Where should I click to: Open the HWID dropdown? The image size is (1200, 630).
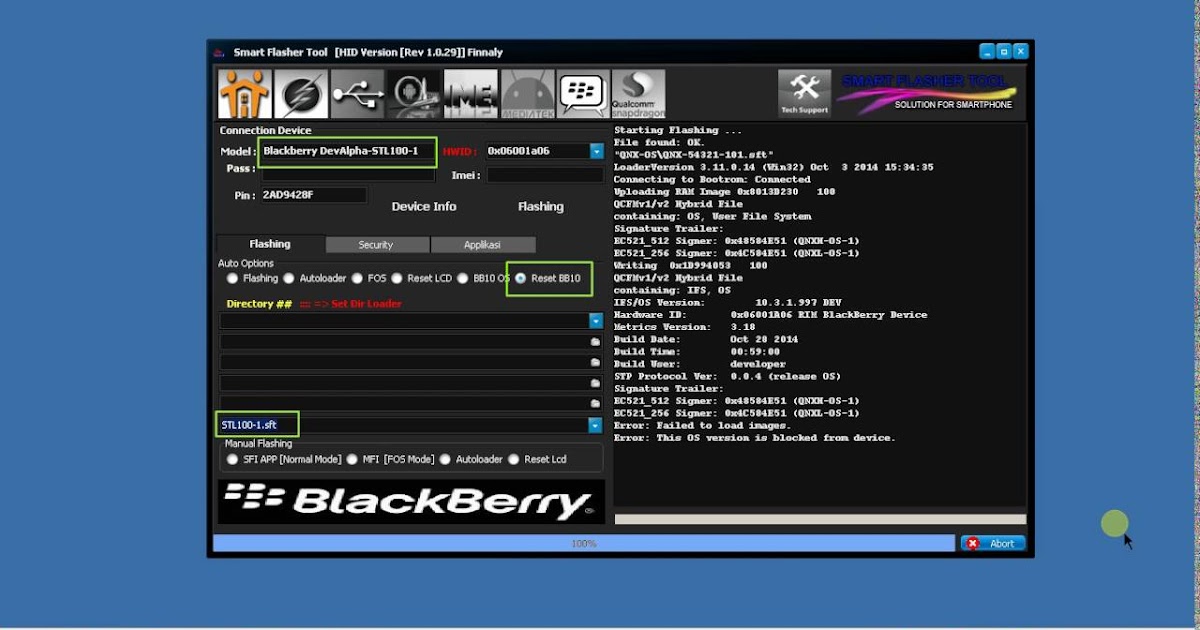coord(596,149)
